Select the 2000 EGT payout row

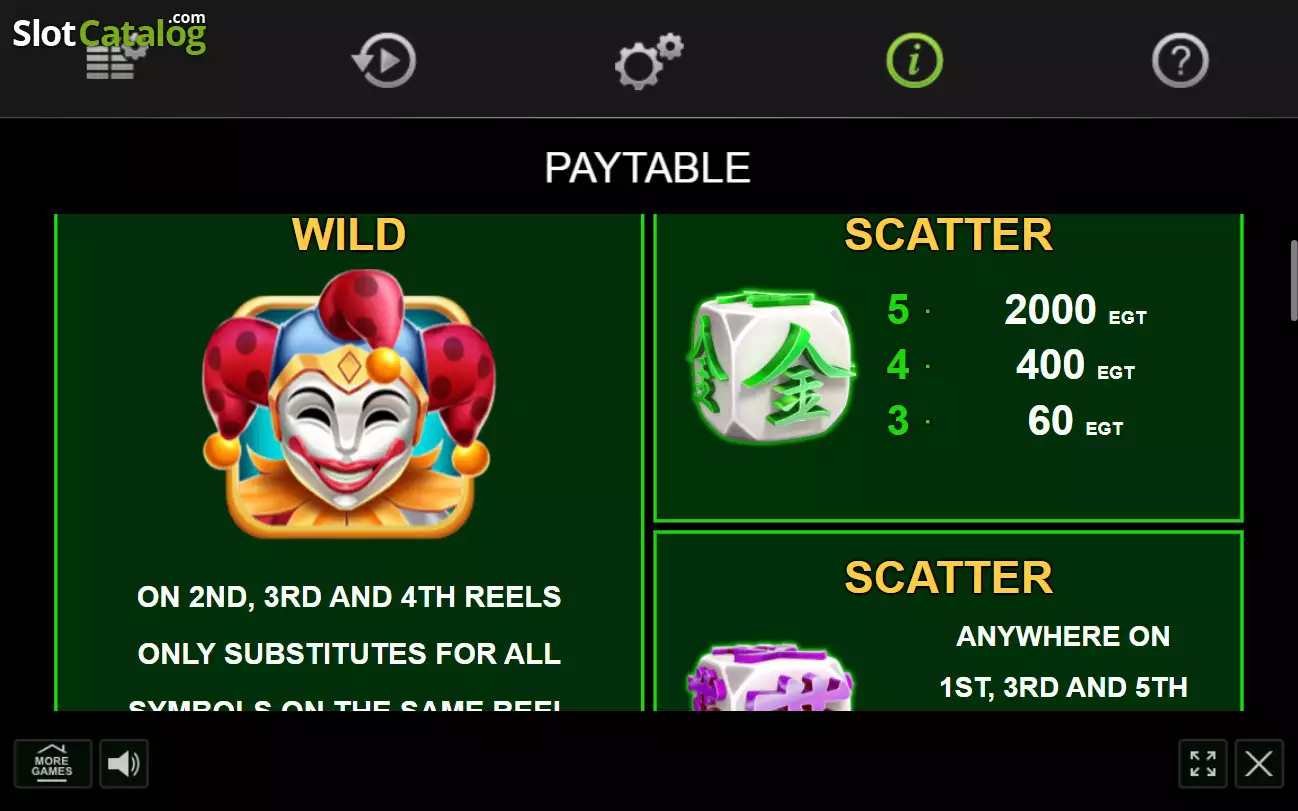[1016, 311]
